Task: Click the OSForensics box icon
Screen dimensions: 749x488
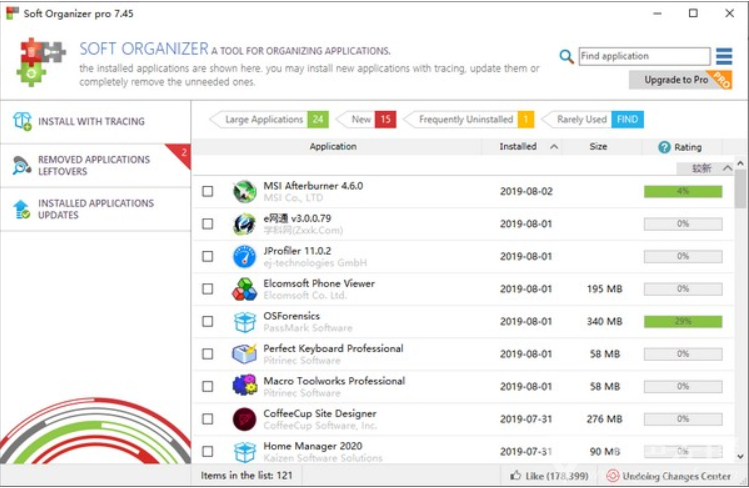Action: (245, 321)
